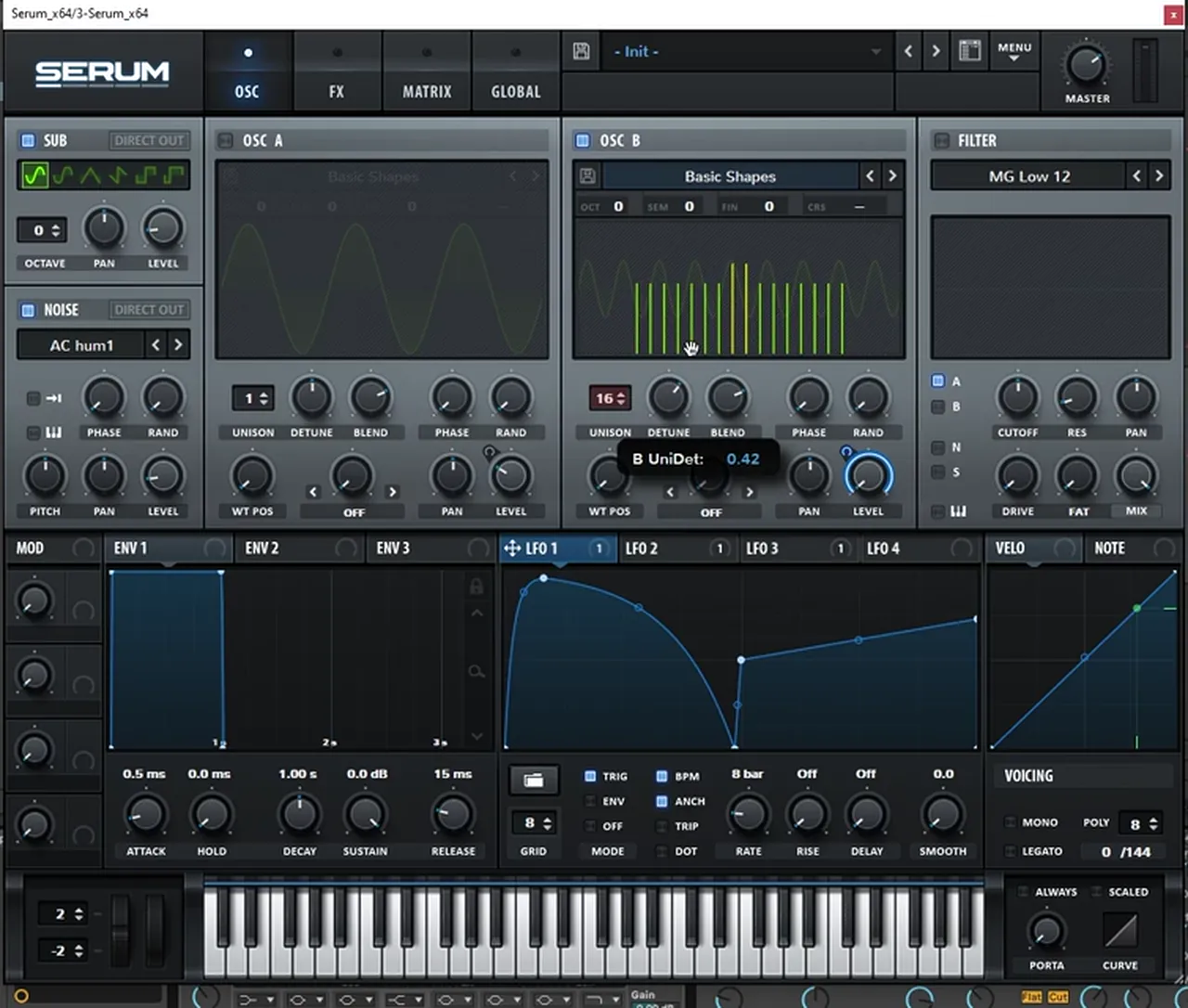Toggle LFO BPM sync checkbox
The height and width of the screenshot is (1008, 1188).
tap(662, 776)
